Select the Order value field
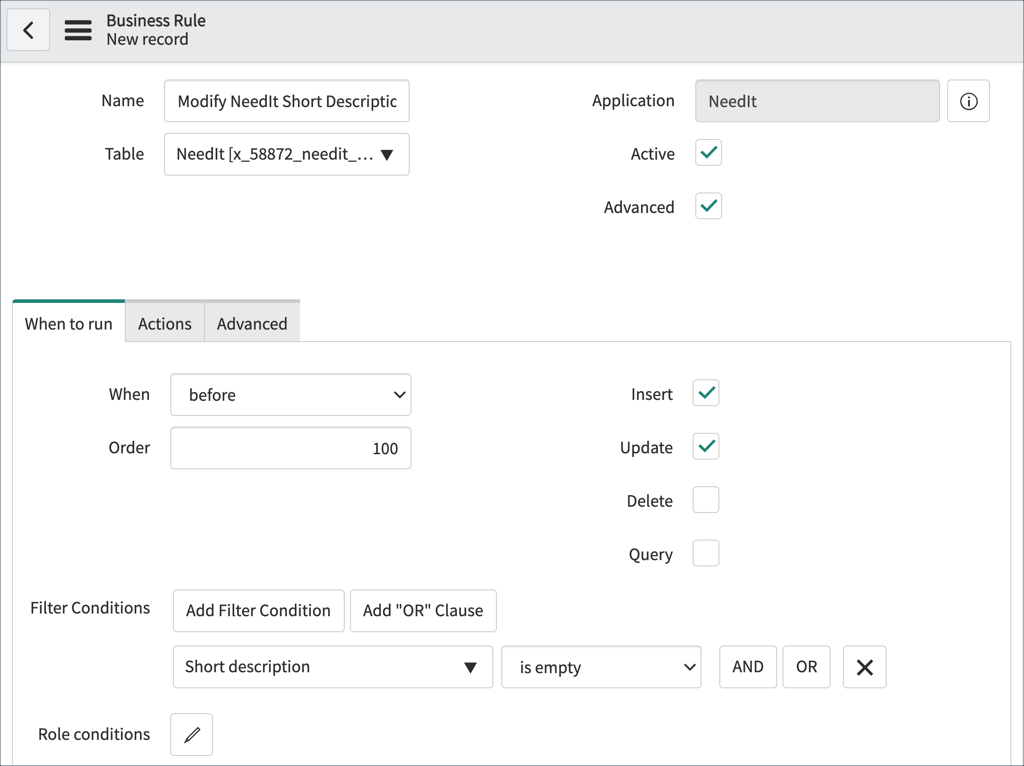Image resolution: width=1024 pixels, height=766 pixels. pos(290,447)
